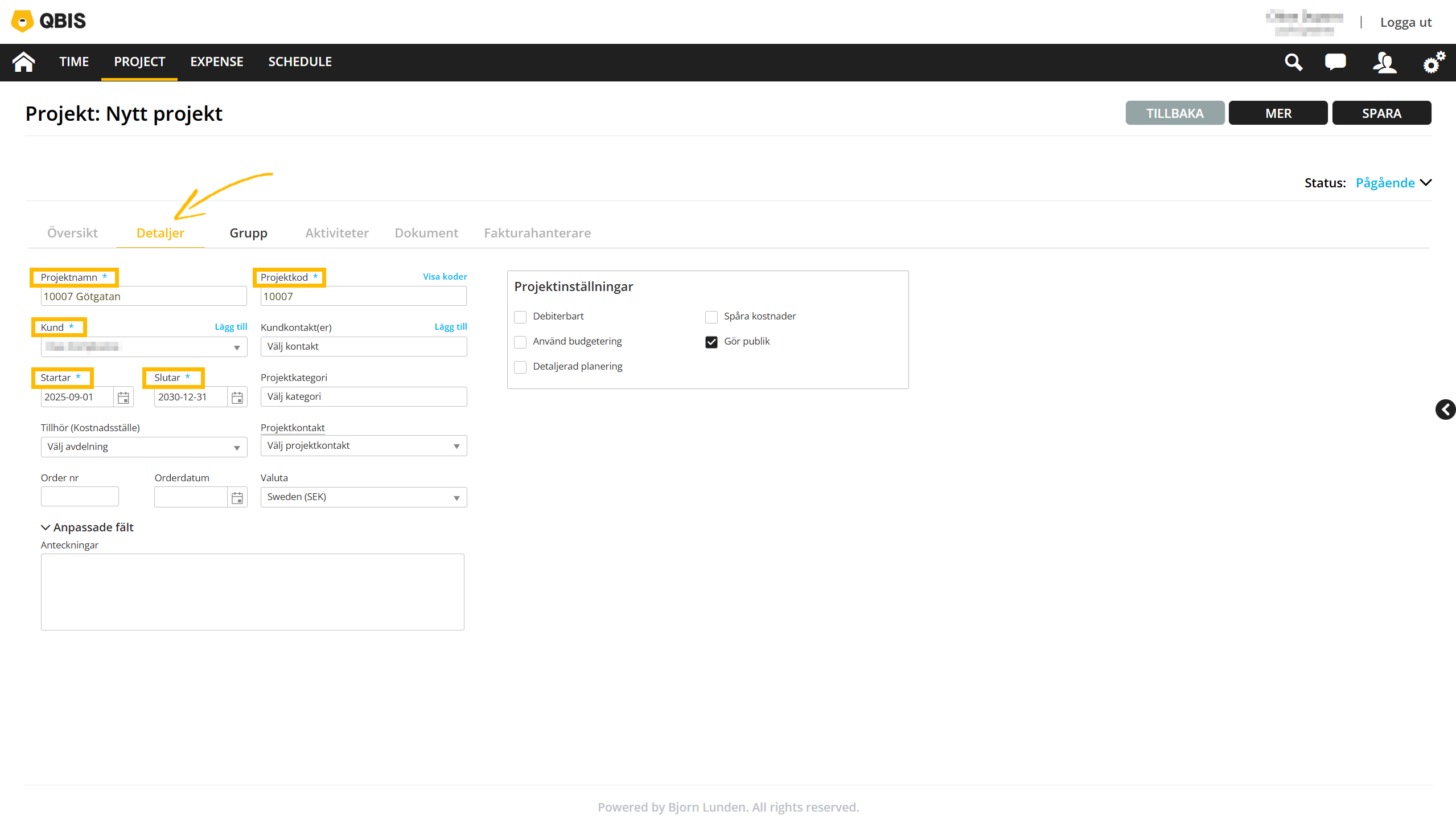Viewport: 1456px width, 819px height.
Task: Expand side panel with round arrow icon
Action: coord(1445,409)
